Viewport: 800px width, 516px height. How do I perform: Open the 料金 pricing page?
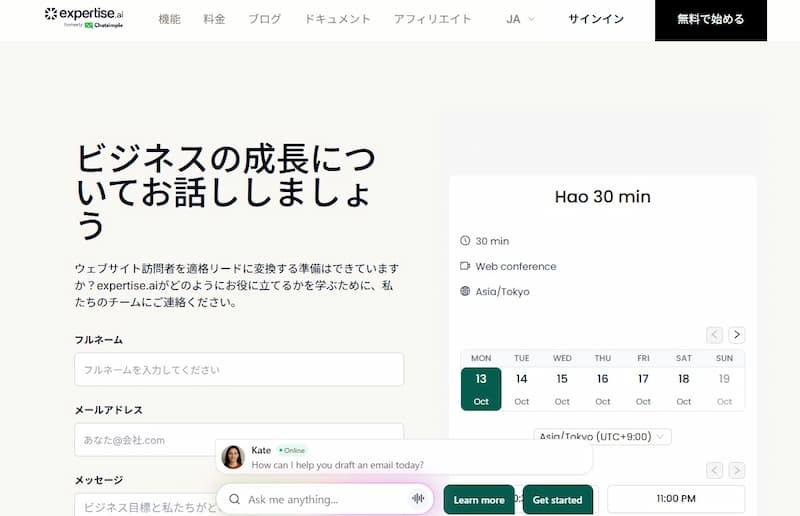[214, 19]
